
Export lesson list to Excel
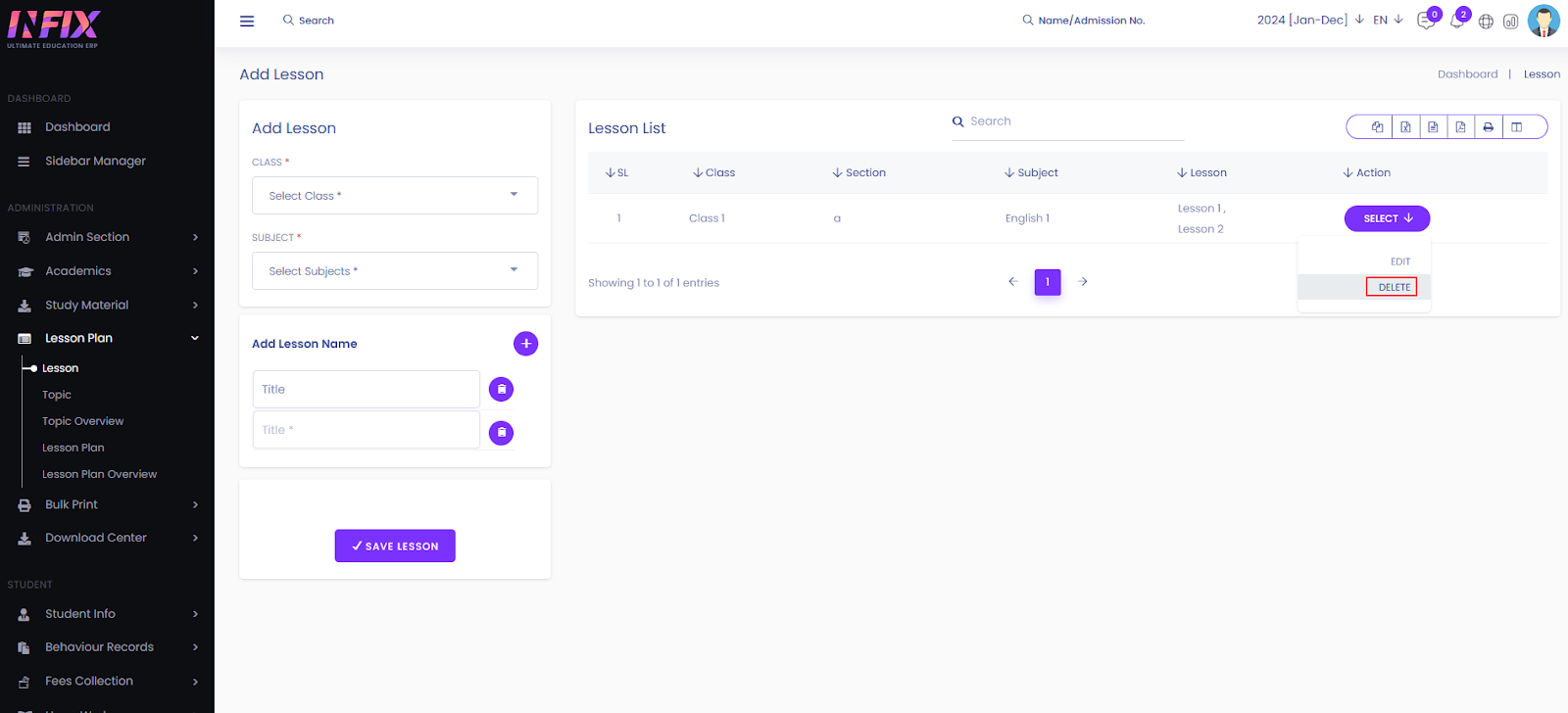point(1405,127)
